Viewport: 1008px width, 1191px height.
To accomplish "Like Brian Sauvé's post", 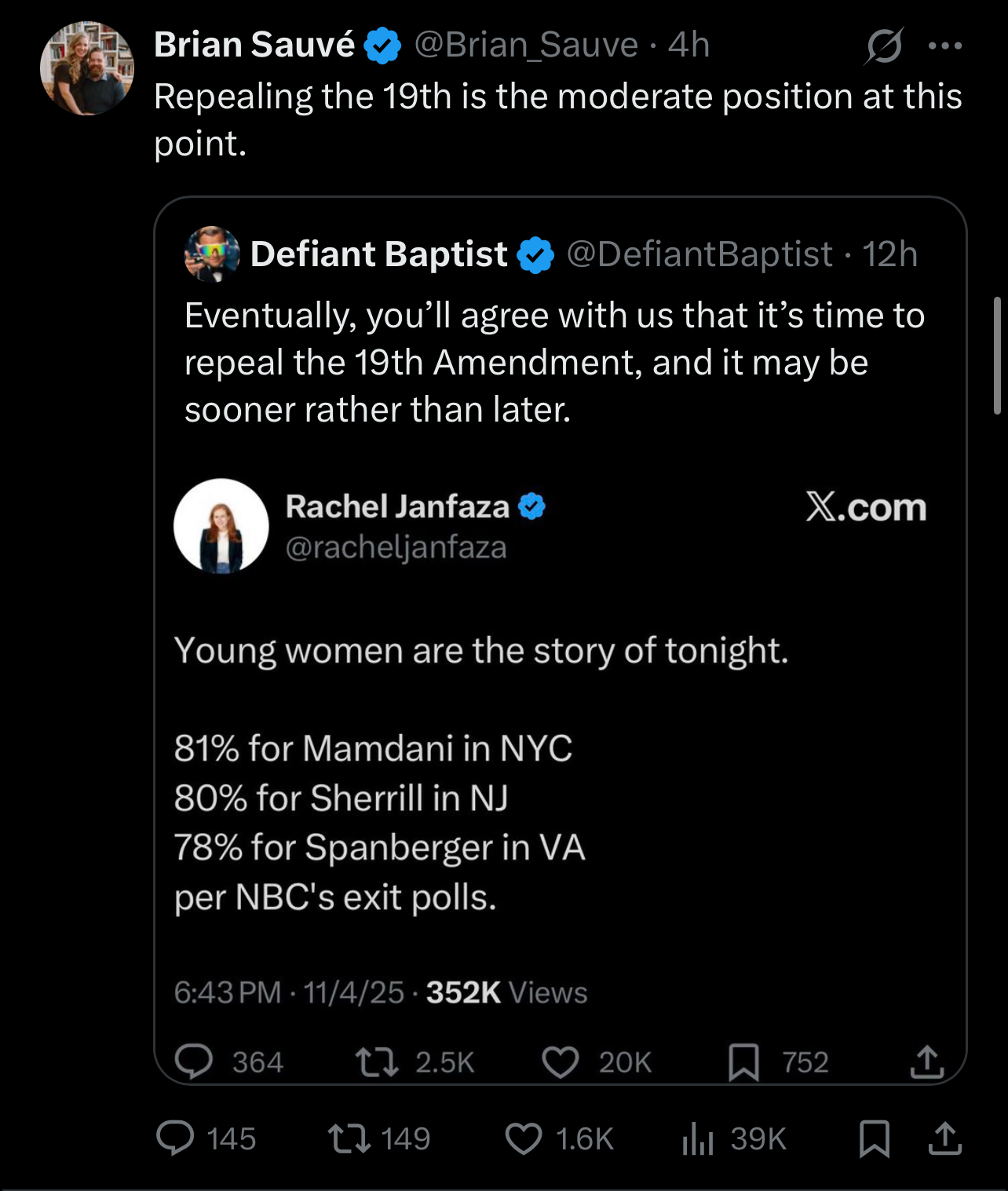I will 524,1138.
